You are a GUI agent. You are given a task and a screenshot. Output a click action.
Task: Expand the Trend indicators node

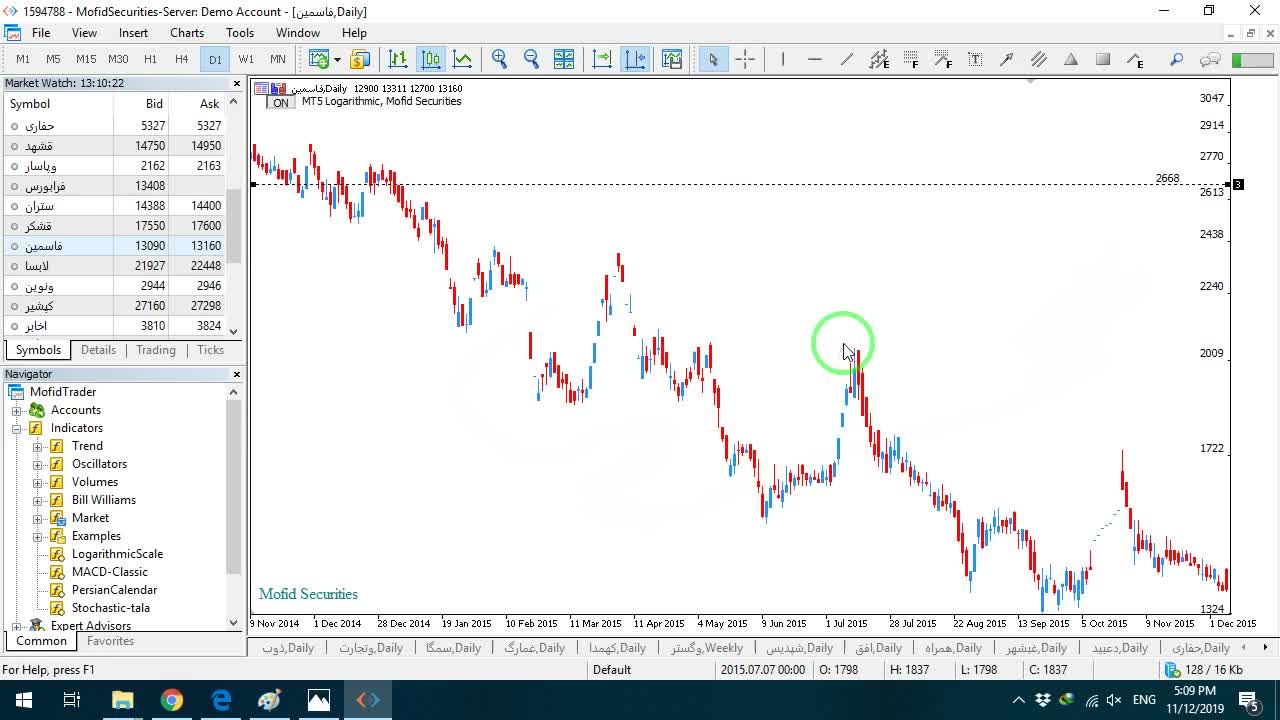point(38,446)
